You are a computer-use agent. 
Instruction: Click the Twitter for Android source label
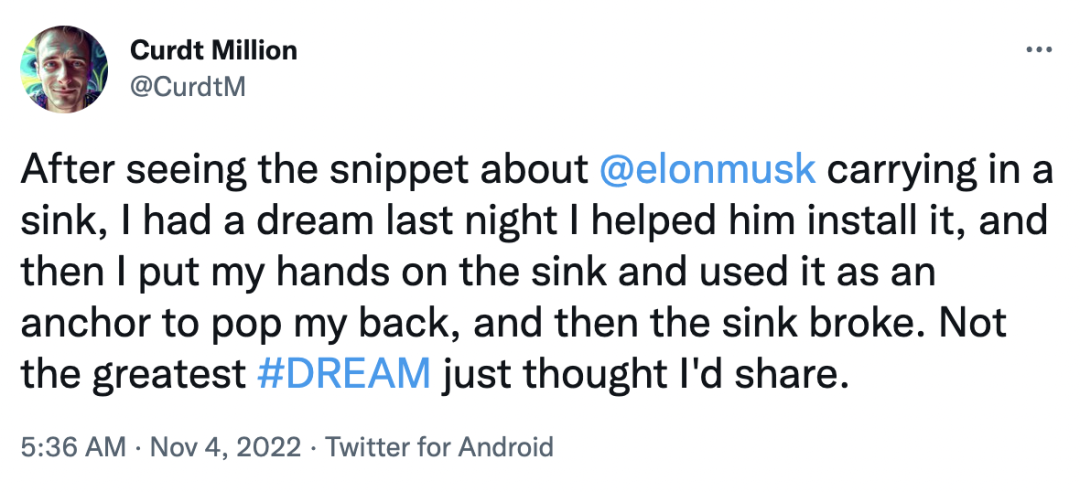[x=440, y=445]
